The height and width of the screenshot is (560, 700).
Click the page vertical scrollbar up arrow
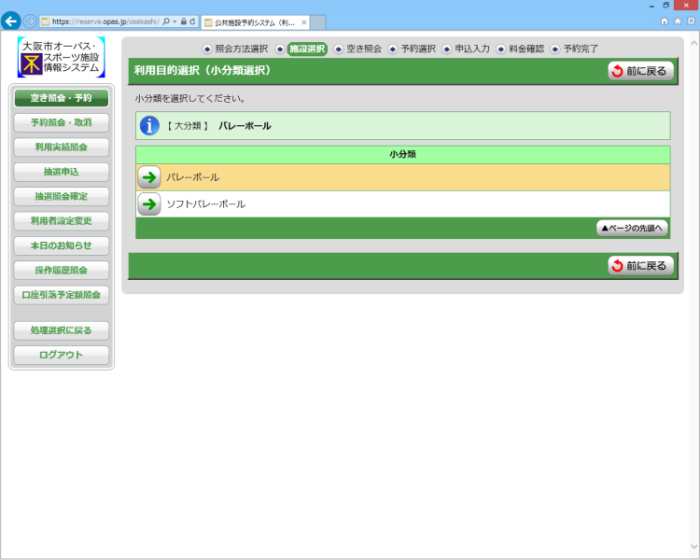click(x=694, y=43)
